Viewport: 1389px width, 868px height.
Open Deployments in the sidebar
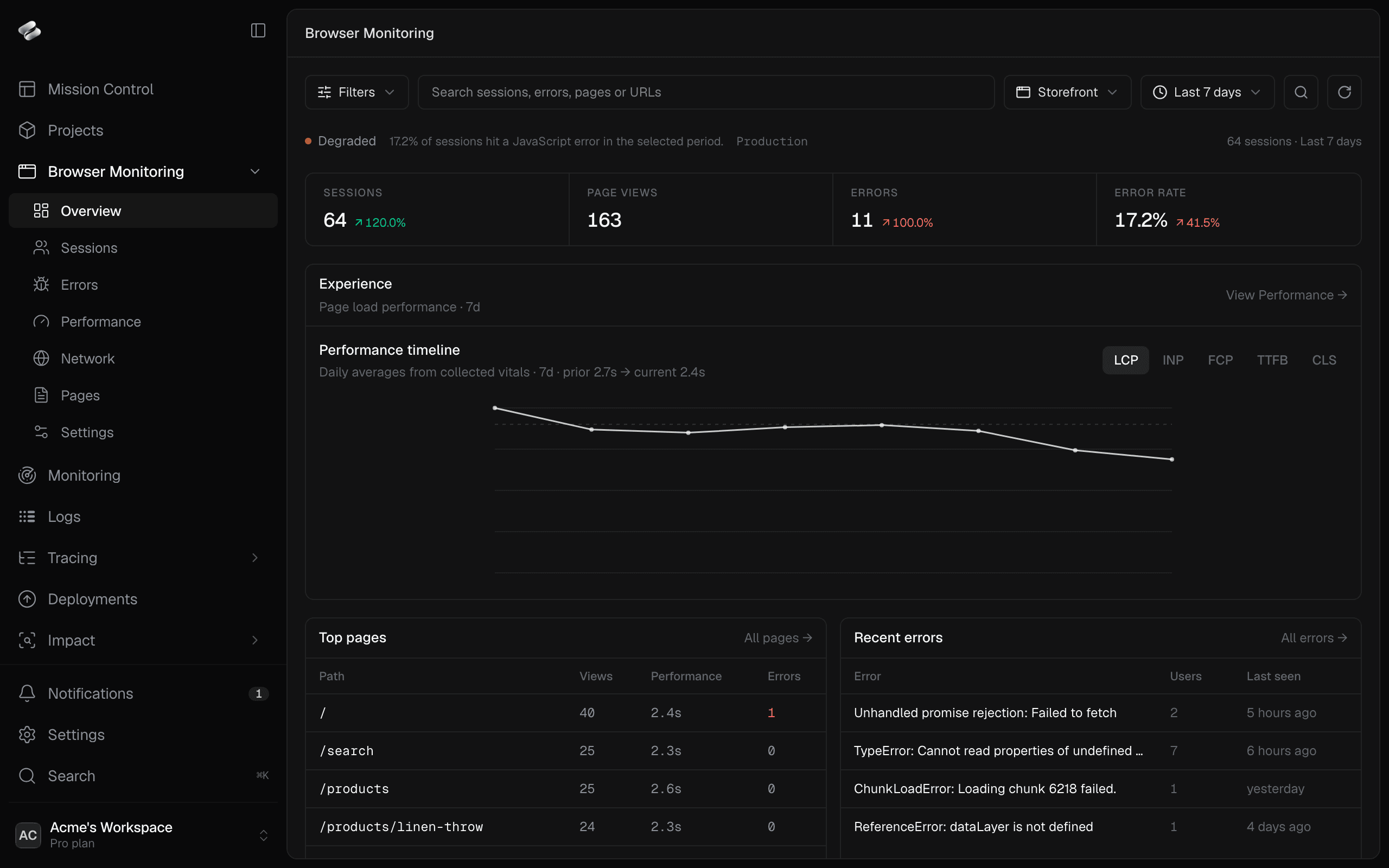point(143,599)
